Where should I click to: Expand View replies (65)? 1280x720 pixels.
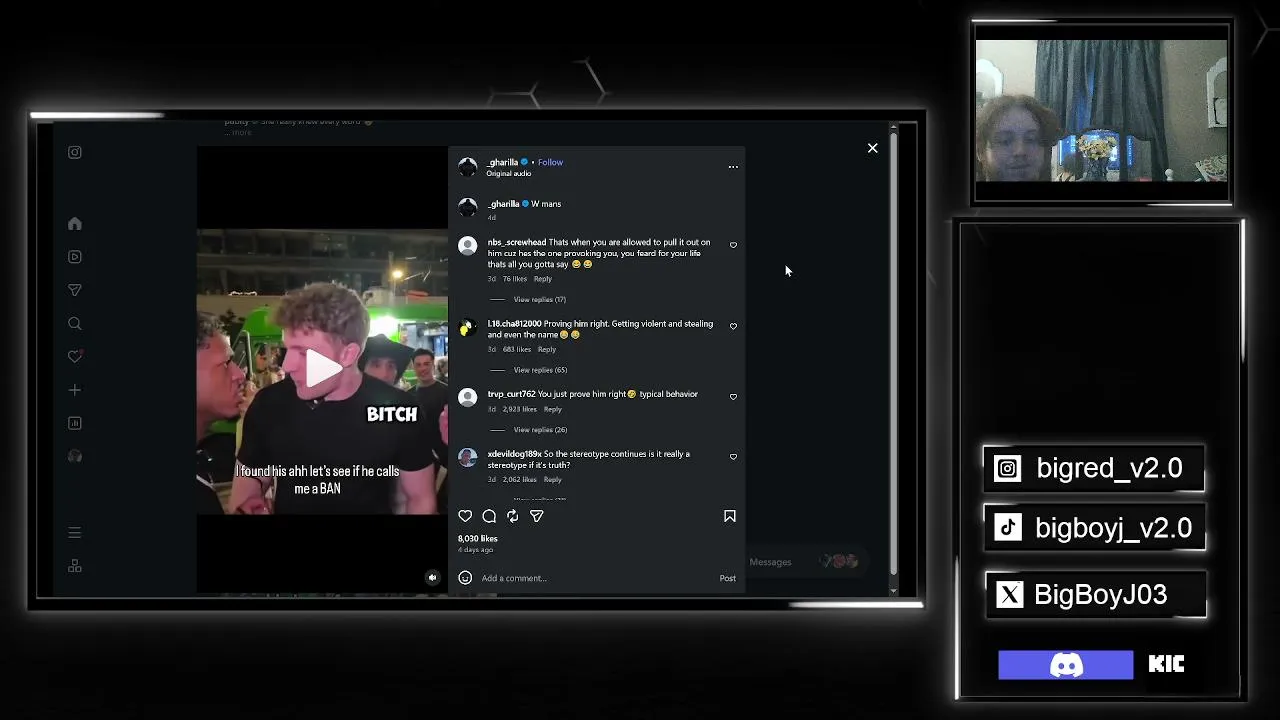click(540, 370)
